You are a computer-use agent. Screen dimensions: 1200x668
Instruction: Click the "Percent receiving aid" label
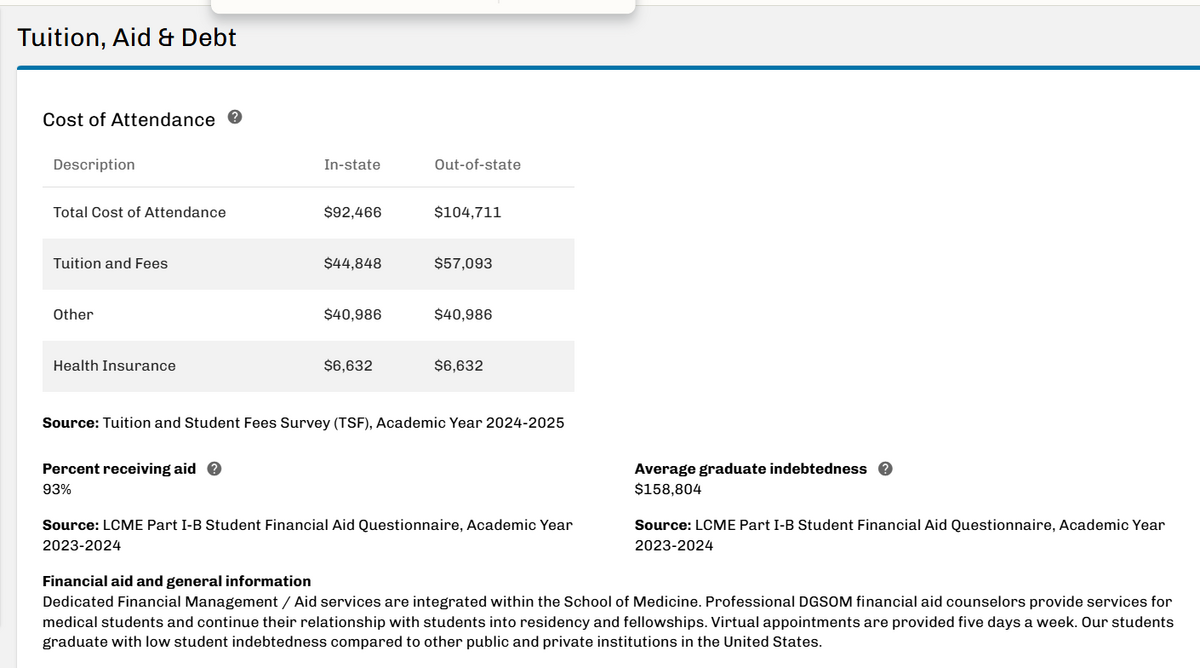pos(120,469)
